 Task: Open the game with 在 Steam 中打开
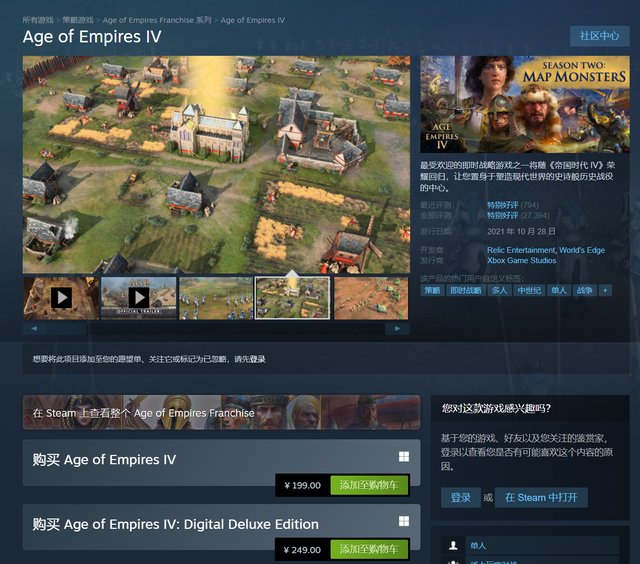click(x=541, y=497)
